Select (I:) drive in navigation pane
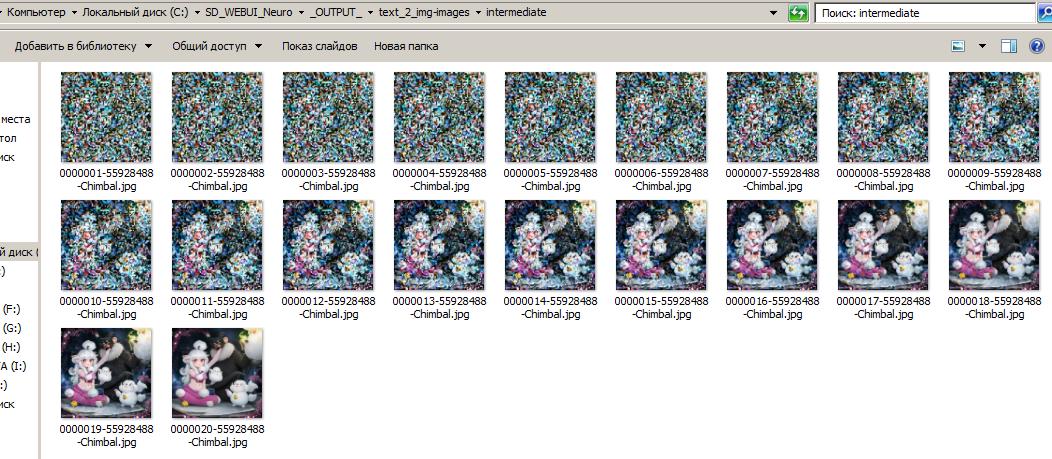The image size is (1052, 459). (13, 366)
